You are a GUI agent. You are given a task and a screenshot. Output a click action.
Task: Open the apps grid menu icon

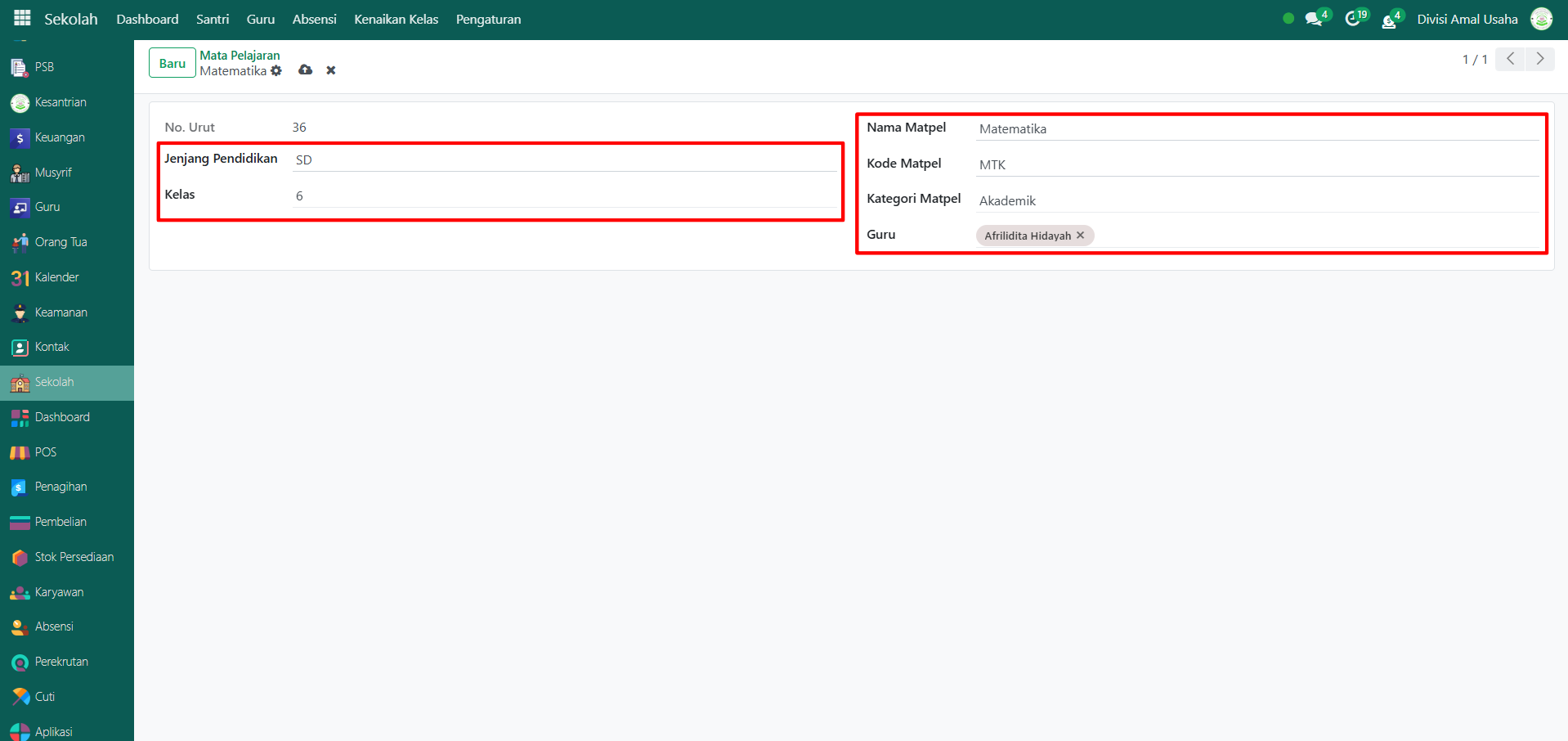pyautogui.click(x=22, y=18)
